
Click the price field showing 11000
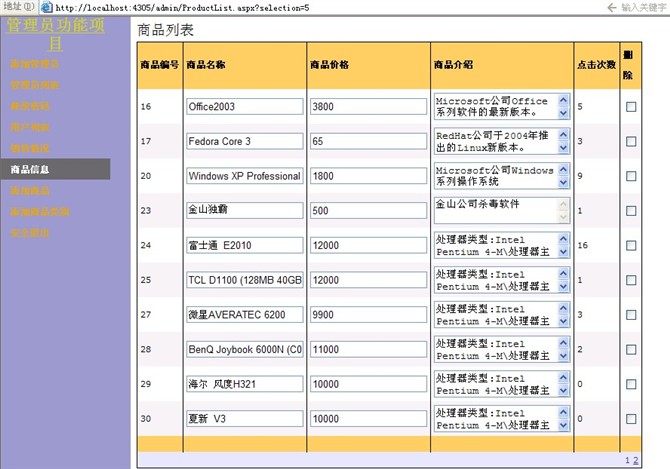[x=368, y=349]
